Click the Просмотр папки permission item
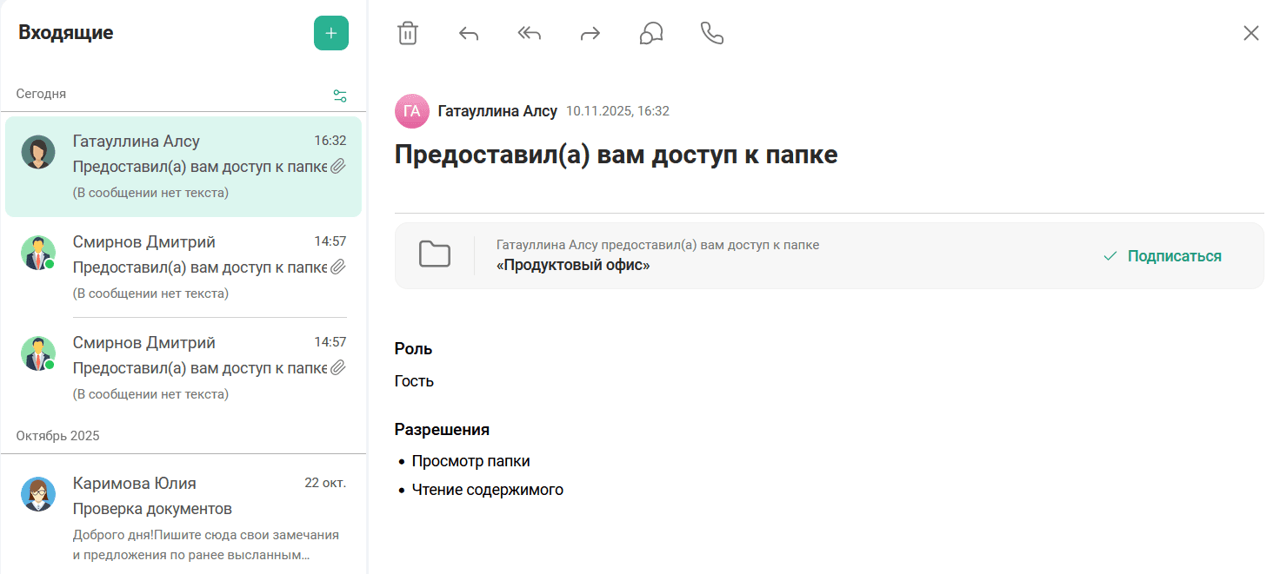Image resolution: width=1280 pixels, height=574 pixels. (x=471, y=461)
